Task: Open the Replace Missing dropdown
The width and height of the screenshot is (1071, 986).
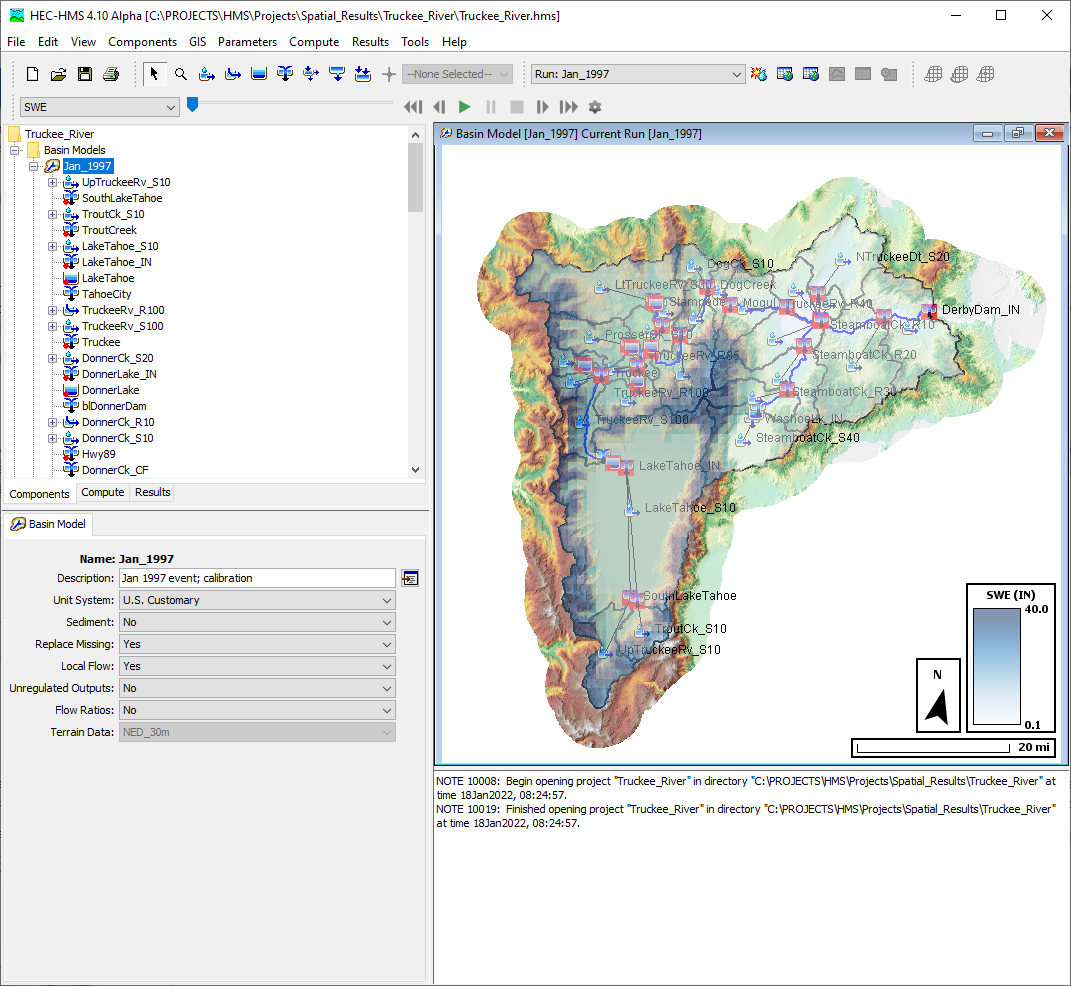Action: tap(258, 644)
